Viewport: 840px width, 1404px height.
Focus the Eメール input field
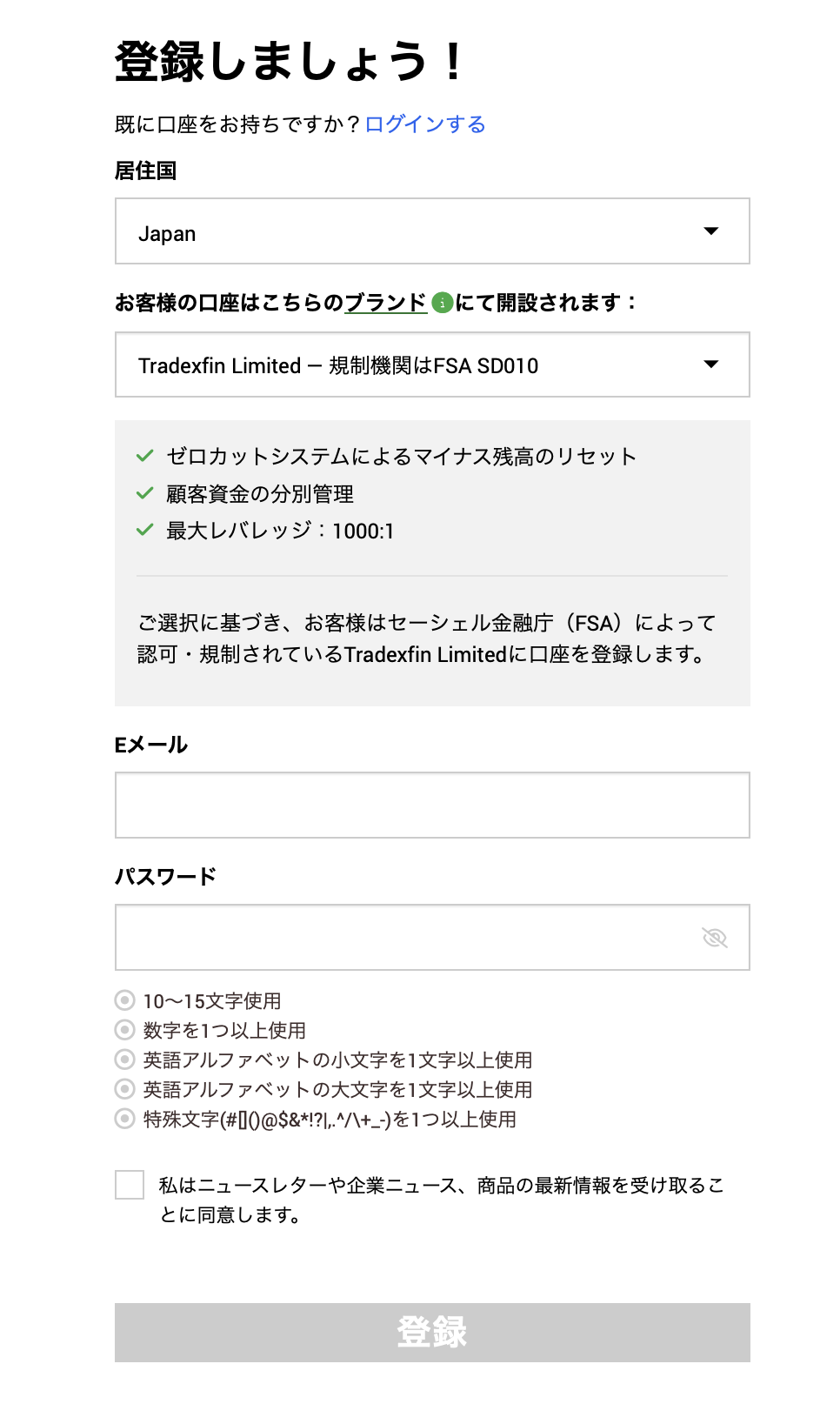click(432, 806)
